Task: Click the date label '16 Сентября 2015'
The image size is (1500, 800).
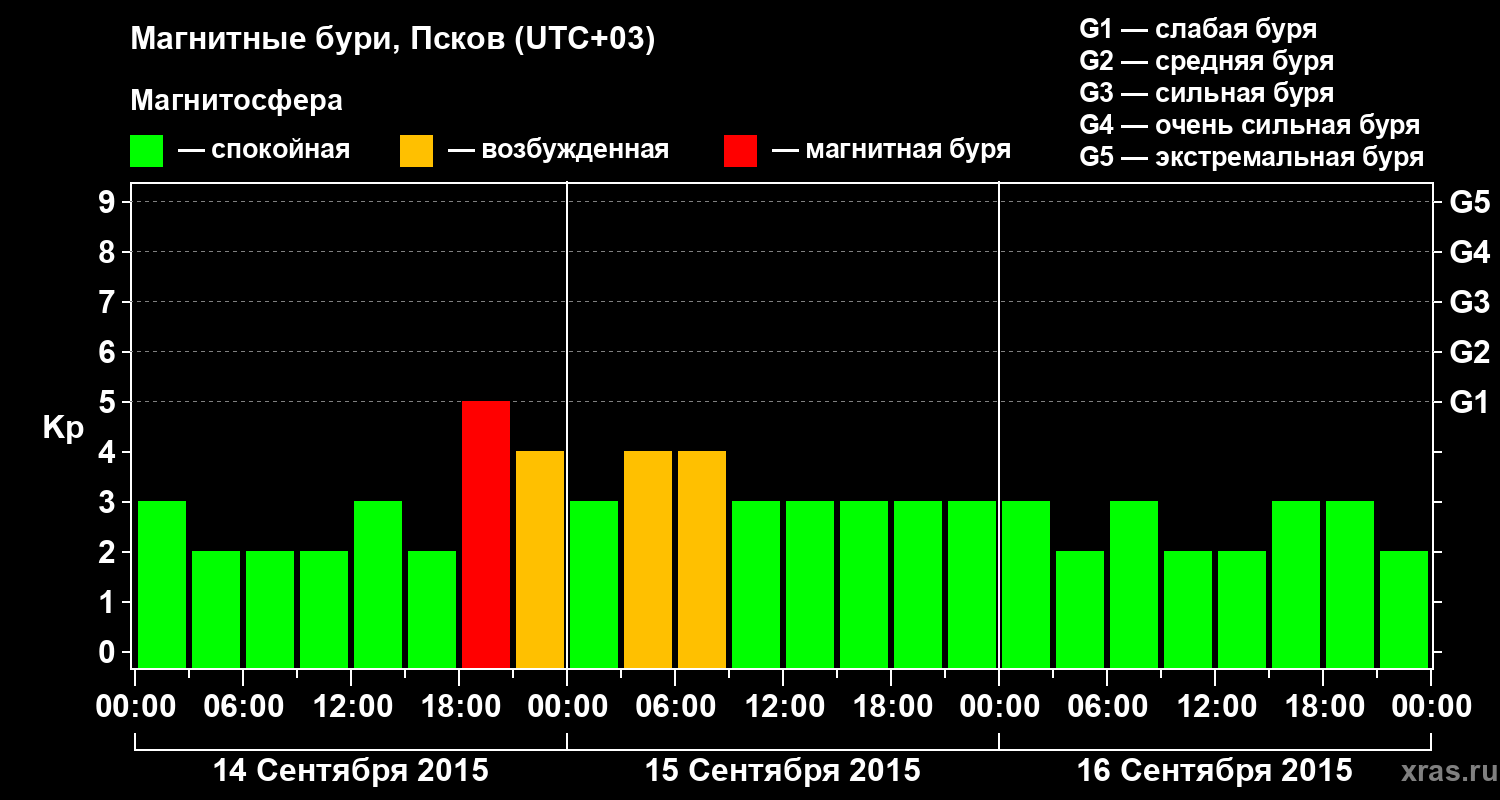Action: point(1215,770)
